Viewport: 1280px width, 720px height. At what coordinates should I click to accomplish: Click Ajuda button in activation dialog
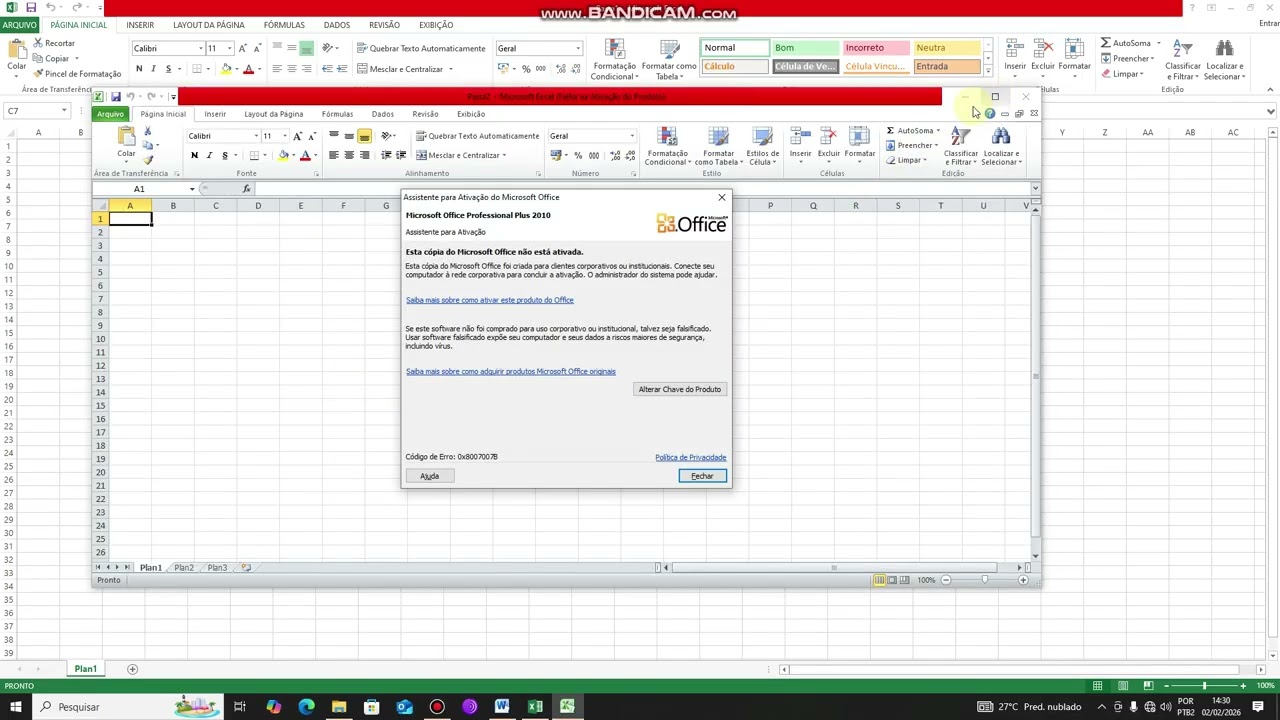click(x=429, y=476)
